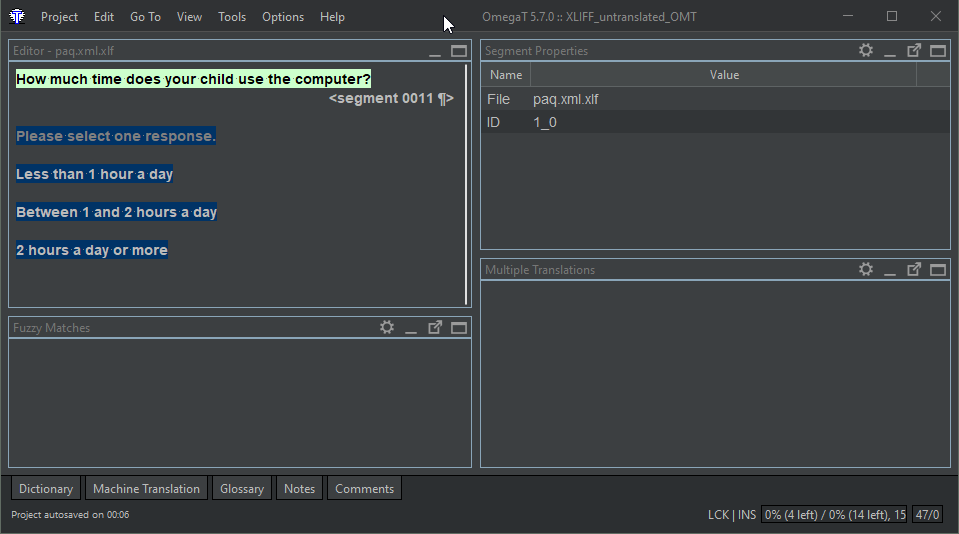
Task: Click the LCK lock status indicator
Action: (718, 515)
